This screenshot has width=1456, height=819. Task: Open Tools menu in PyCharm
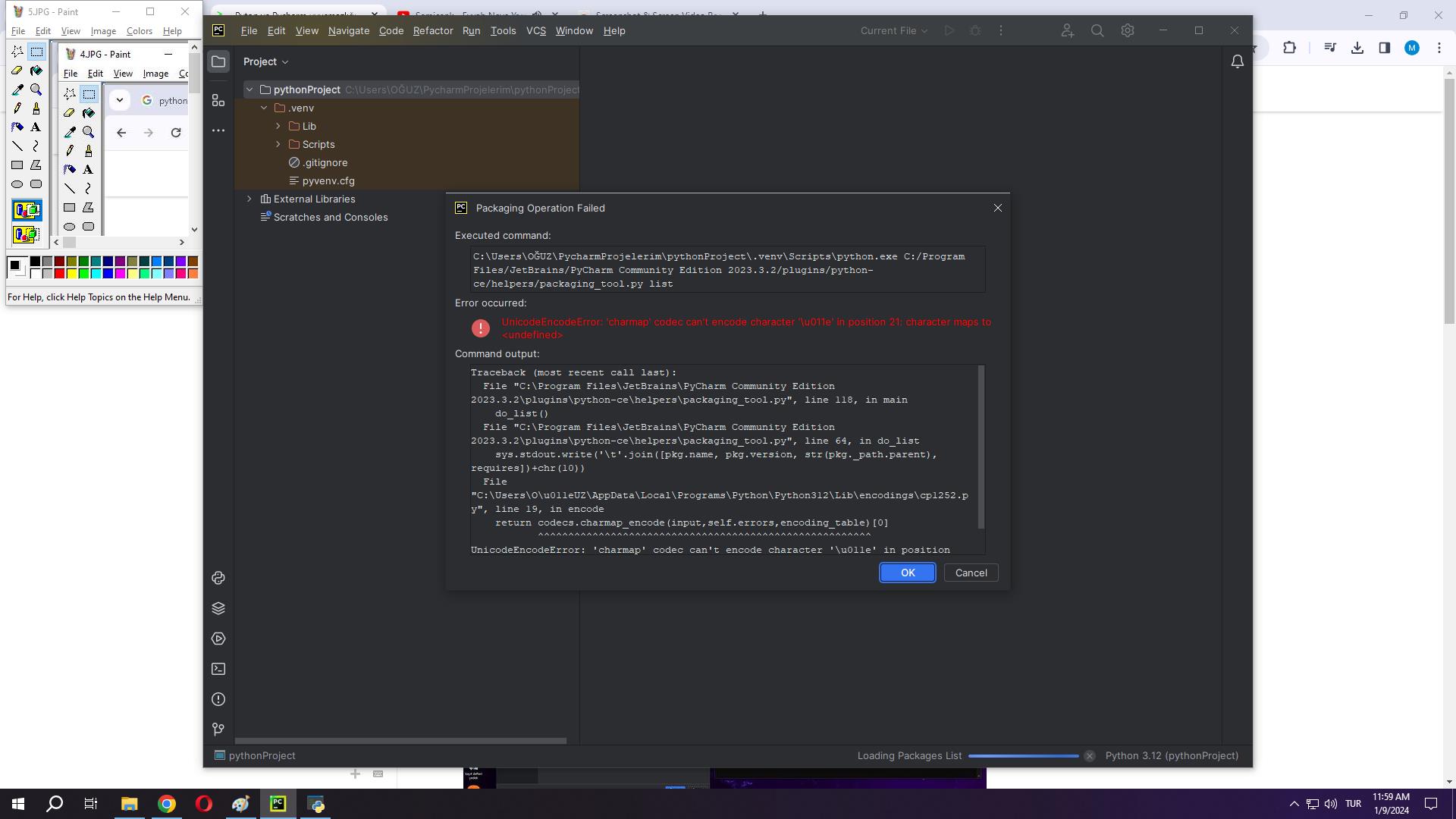click(x=503, y=30)
